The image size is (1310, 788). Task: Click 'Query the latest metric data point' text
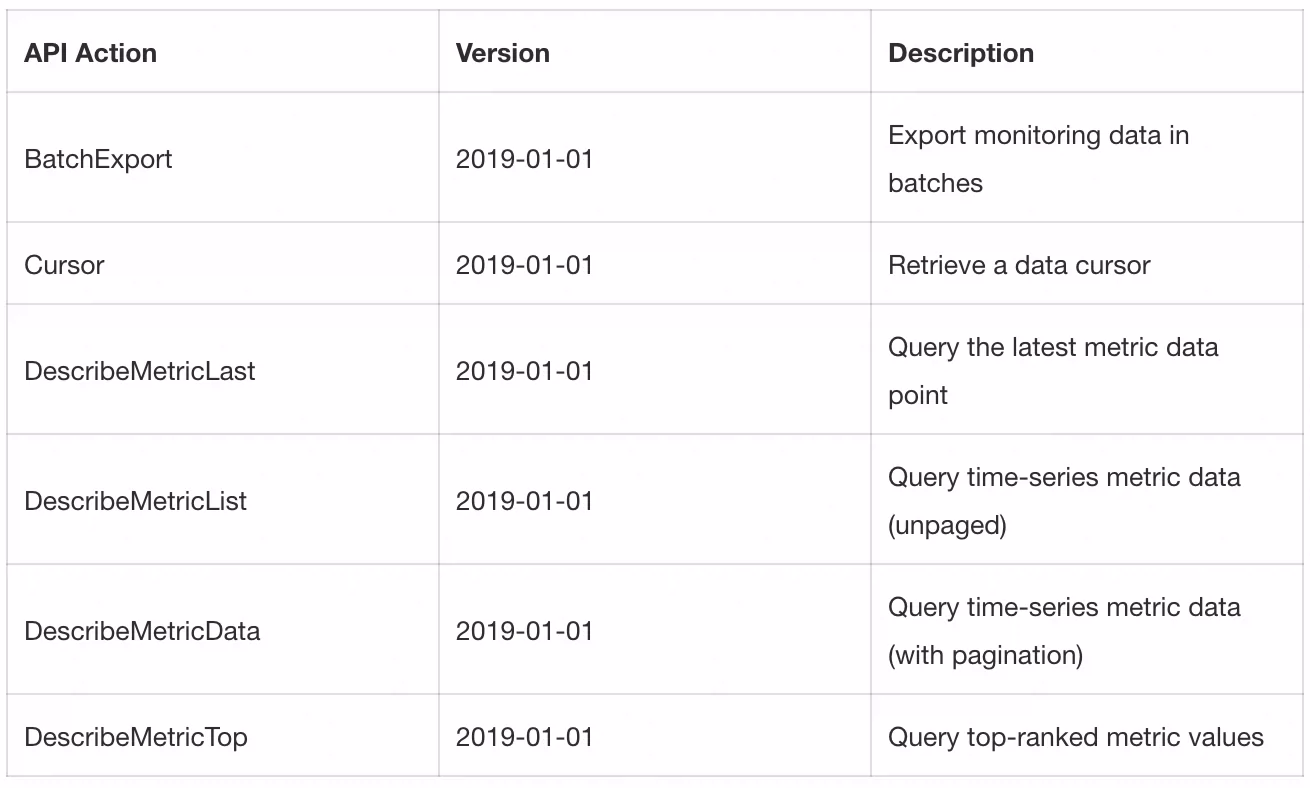click(x=1053, y=371)
